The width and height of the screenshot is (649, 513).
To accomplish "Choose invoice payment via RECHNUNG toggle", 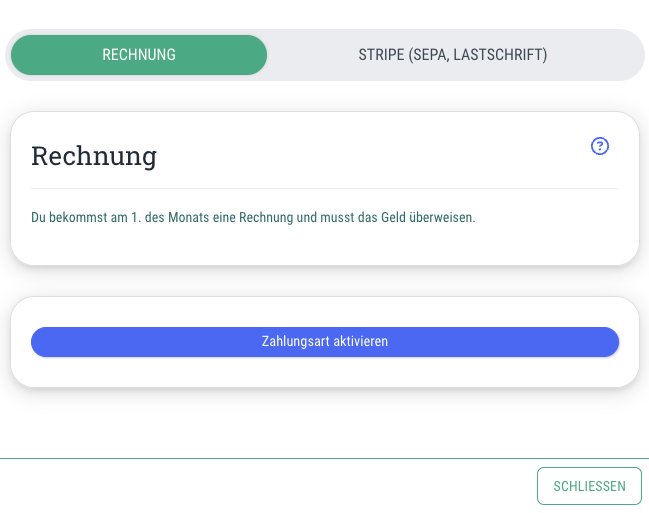I will coord(139,55).
